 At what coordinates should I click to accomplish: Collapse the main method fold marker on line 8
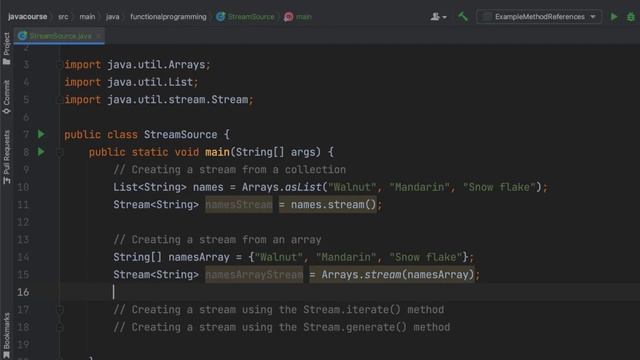(x=60, y=152)
